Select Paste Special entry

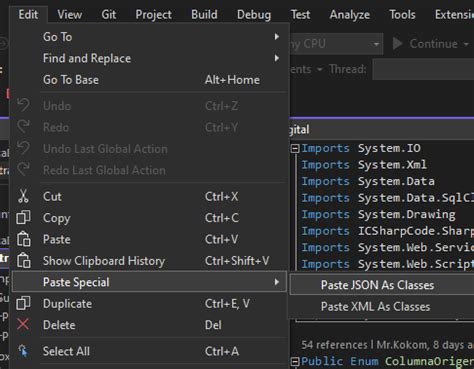click(x=149, y=282)
